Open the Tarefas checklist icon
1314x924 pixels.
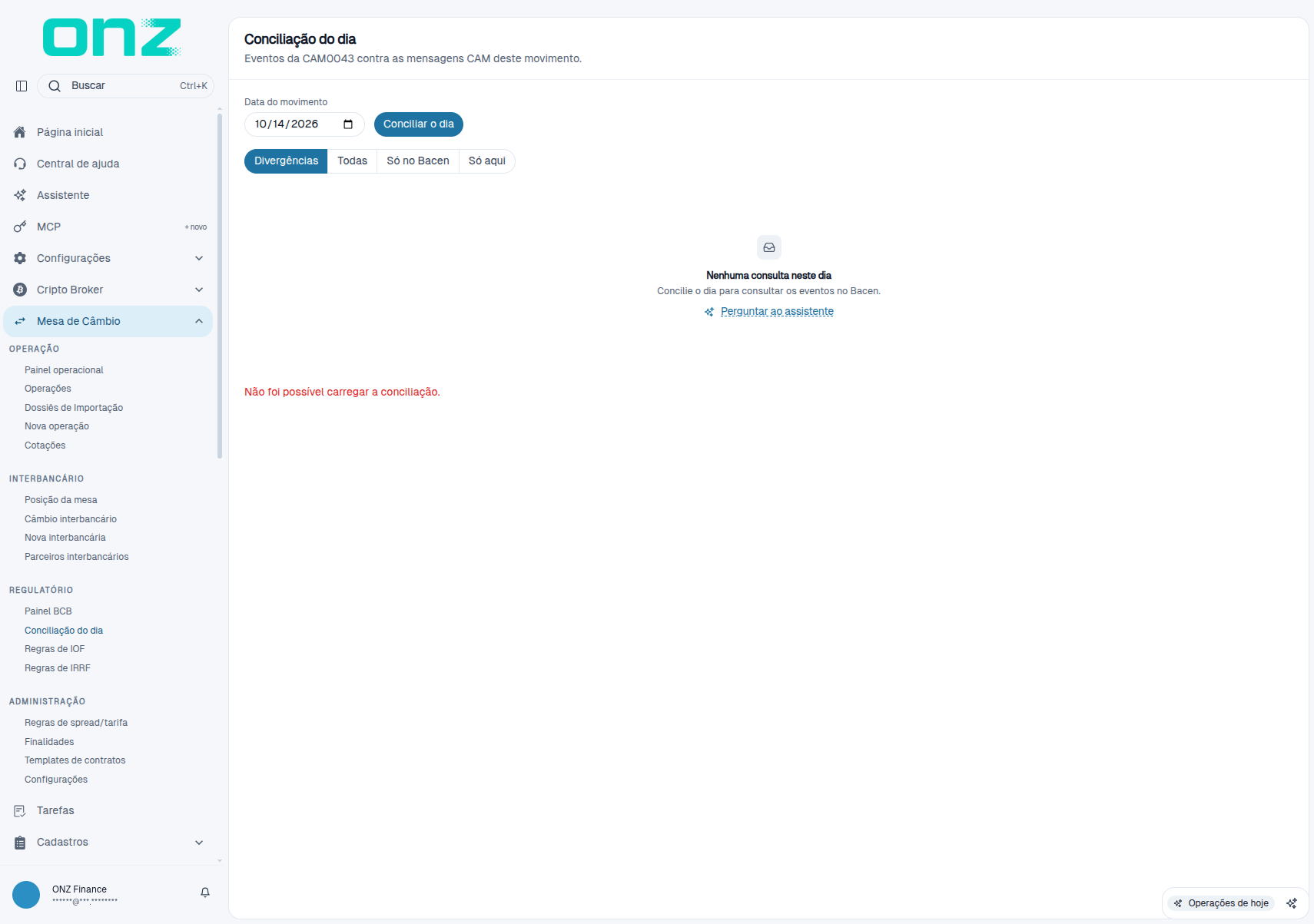point(20,810)
